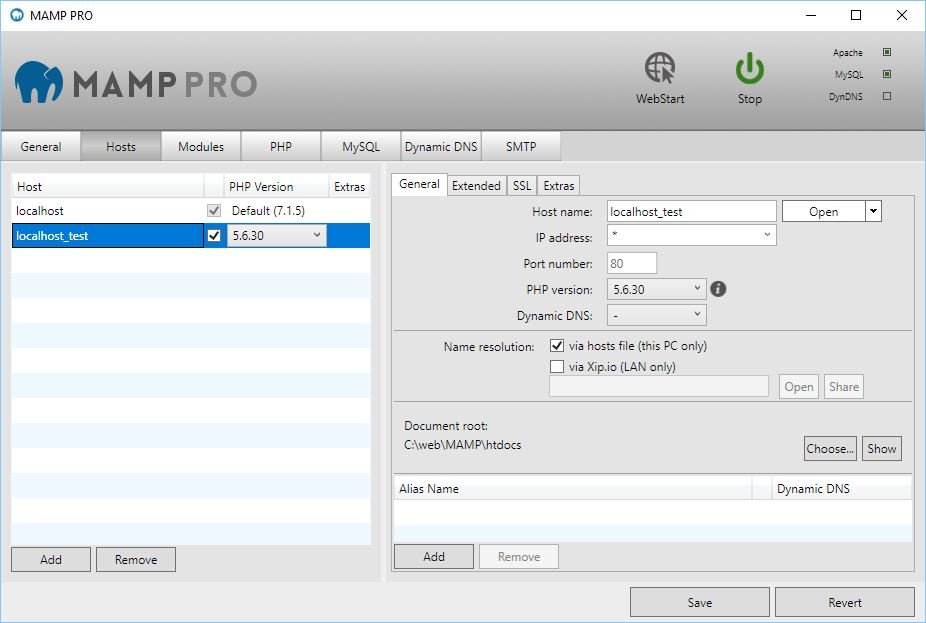Screen dimensions: 926x623
Task: Click the green Stop power icon
Action: click(x=749, y=68)
